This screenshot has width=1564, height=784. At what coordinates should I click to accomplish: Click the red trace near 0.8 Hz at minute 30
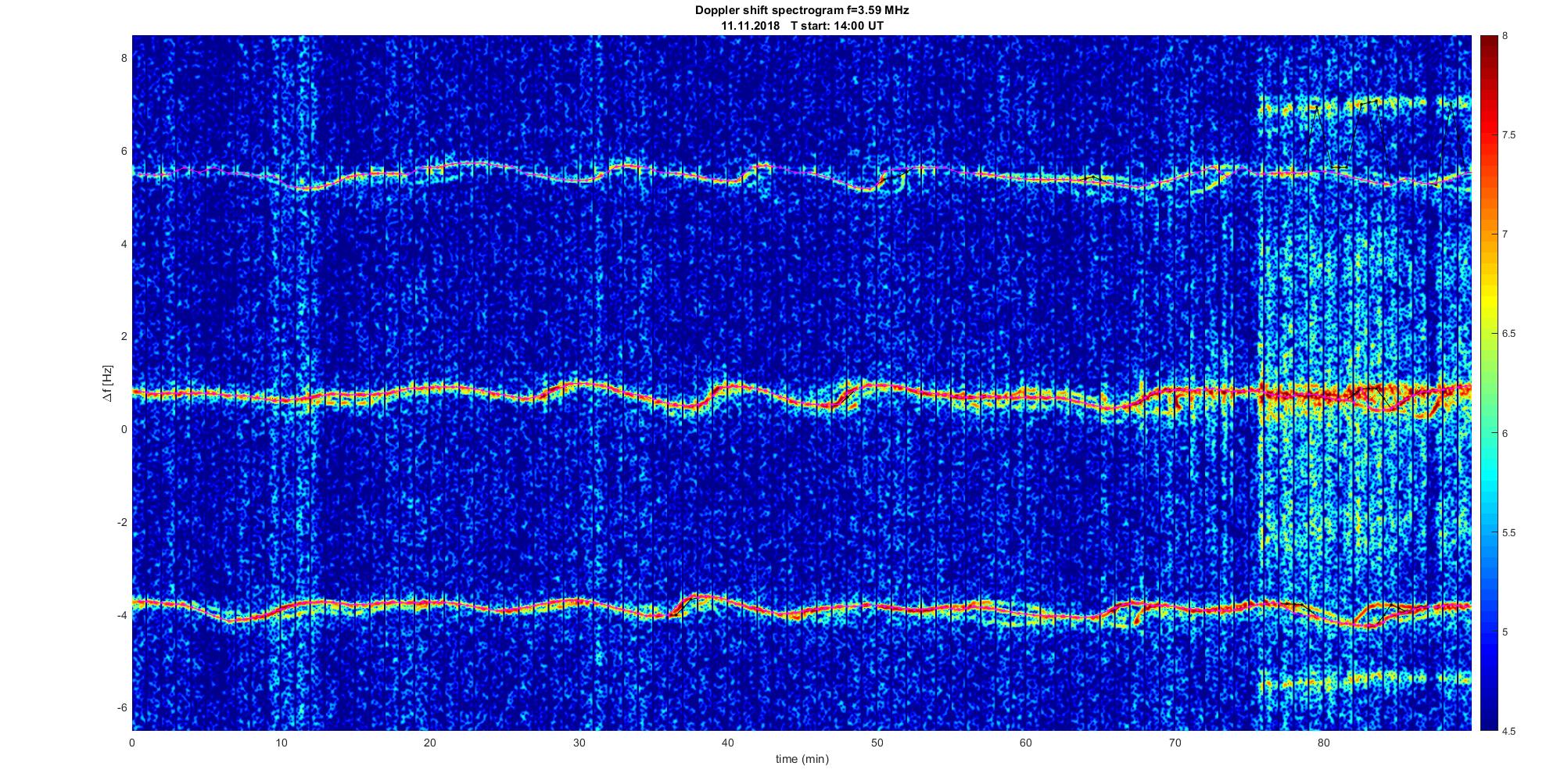(579, 385)
